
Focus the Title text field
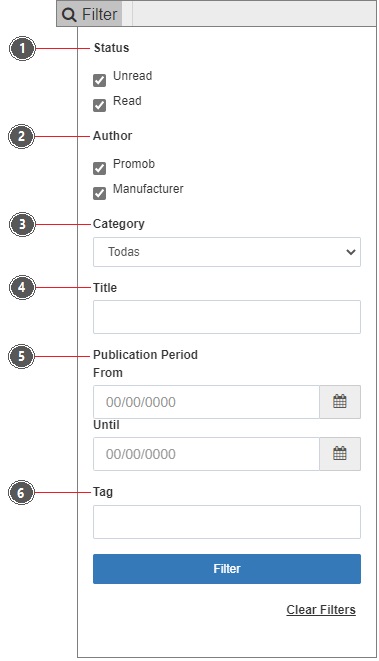click(227, 317)
